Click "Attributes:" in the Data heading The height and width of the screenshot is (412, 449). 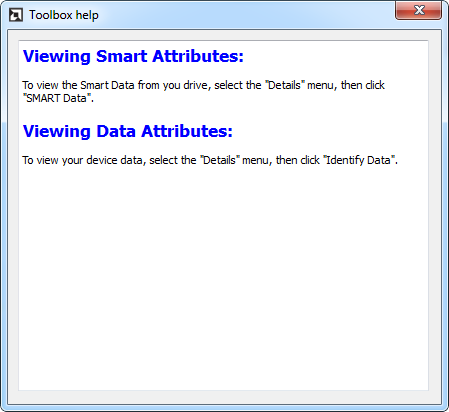tap(187, 131)
